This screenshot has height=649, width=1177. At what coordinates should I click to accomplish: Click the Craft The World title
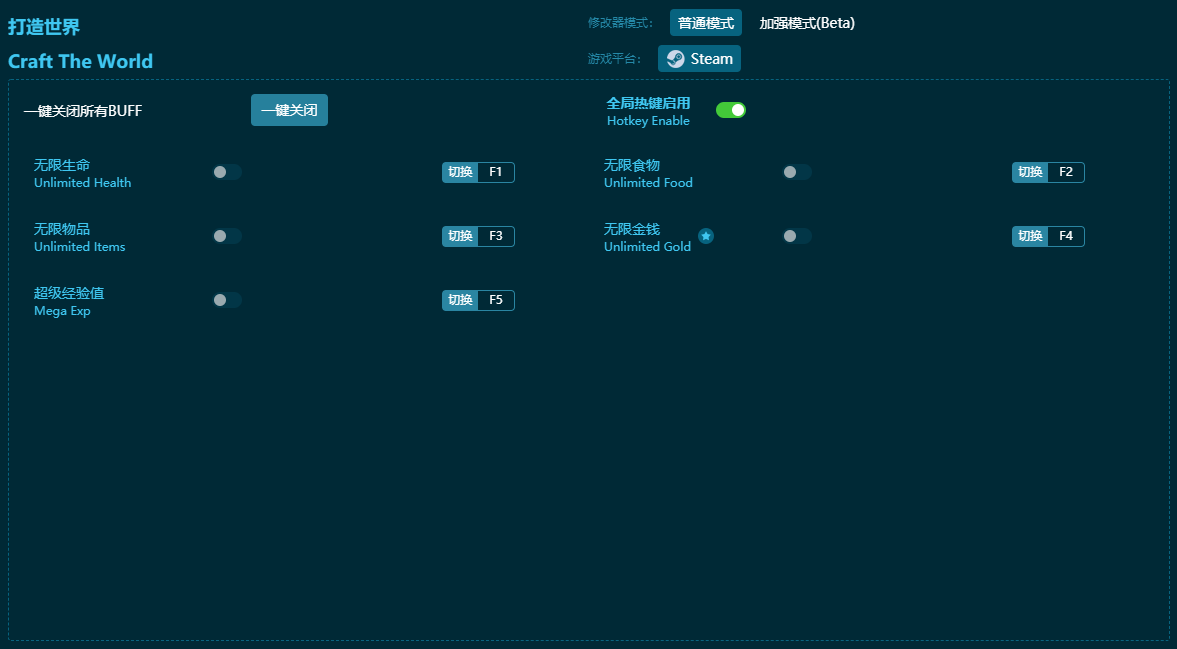coord(80,61)
